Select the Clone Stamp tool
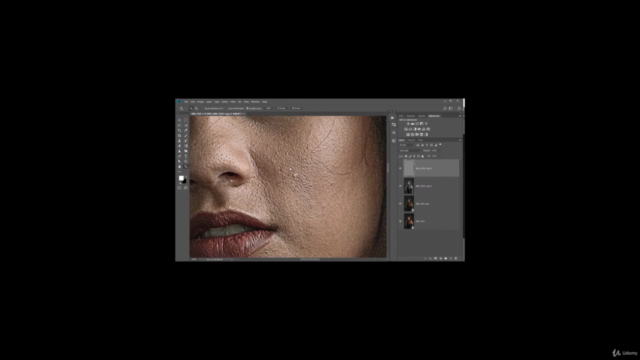The height and width of the screenshot is (360, 640). [180, 141]
